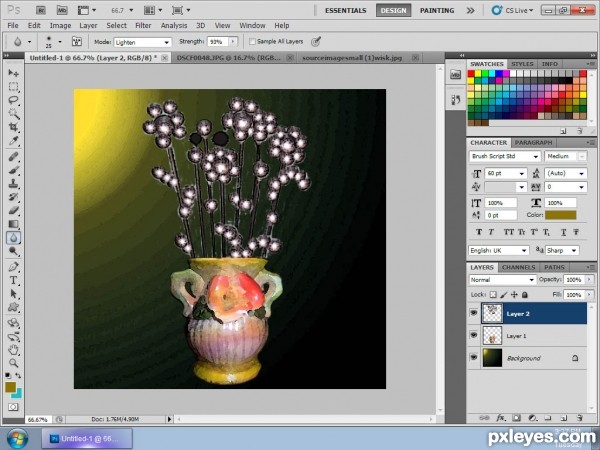Switch to the Channels tab
This screenshot has width=600, height=450.
tap(518, 267)
